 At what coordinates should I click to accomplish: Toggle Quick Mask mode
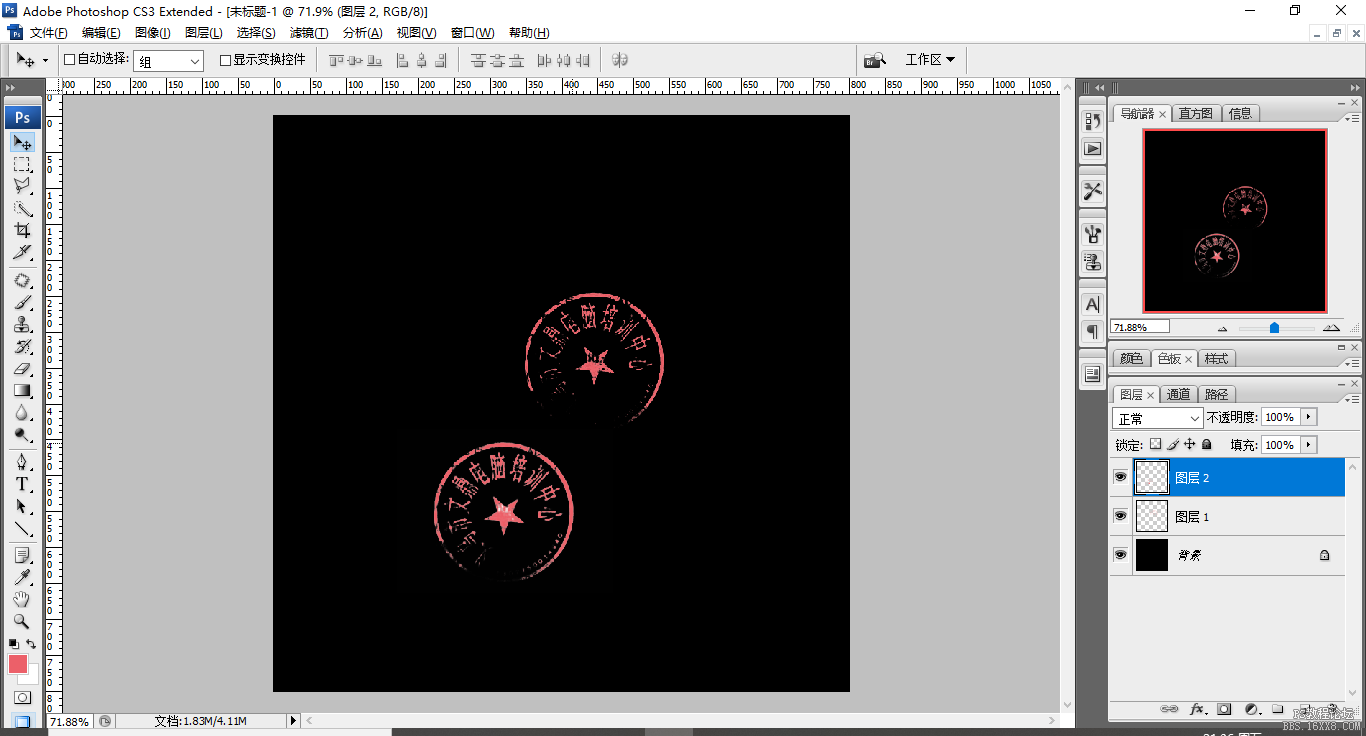coord(22,697)
